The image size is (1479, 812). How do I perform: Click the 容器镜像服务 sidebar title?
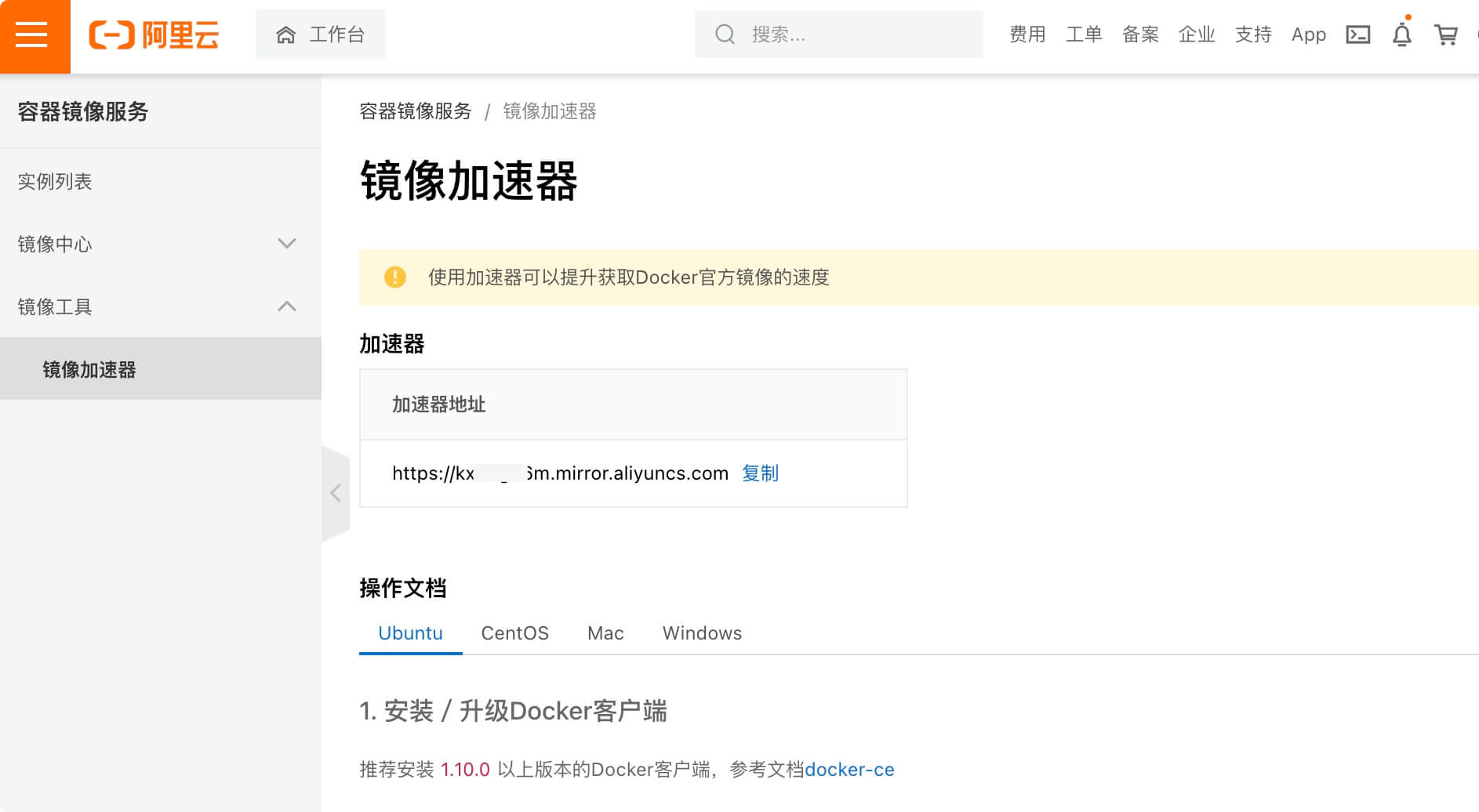click(83, 111)
